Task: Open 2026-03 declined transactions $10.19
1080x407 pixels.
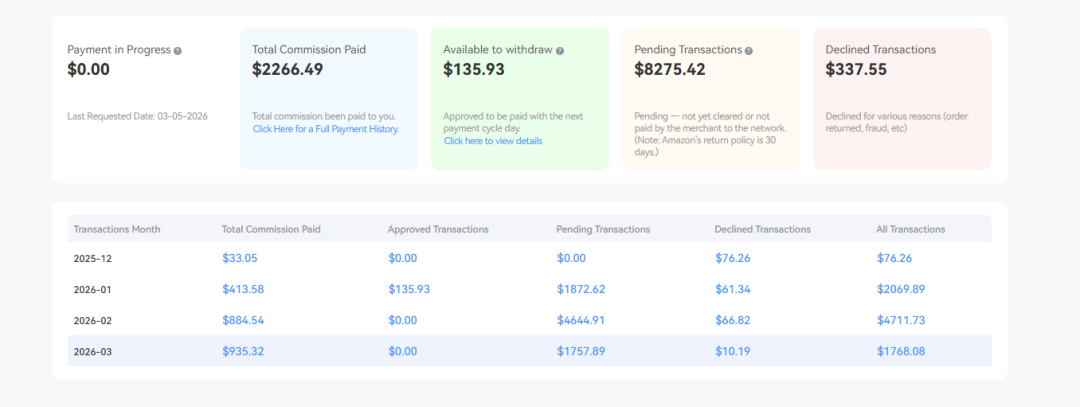Action: (x=733, y=351)
